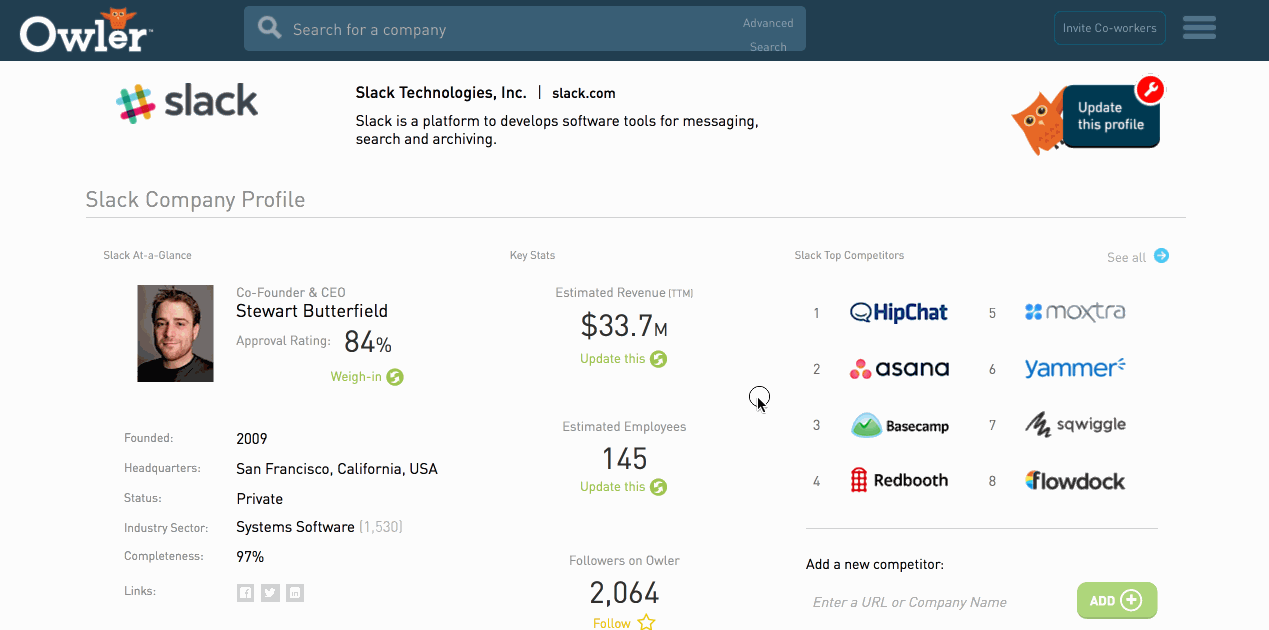This screenshot has height=630, width=1269.
Task: Click the Owler logo in header
Action: click(86, 31)
